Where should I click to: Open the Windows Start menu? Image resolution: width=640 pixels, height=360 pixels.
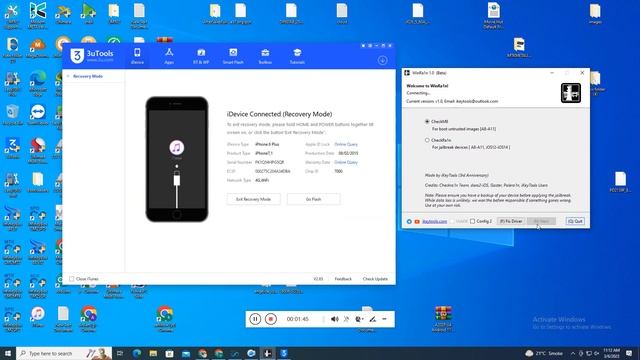point(8,353)
